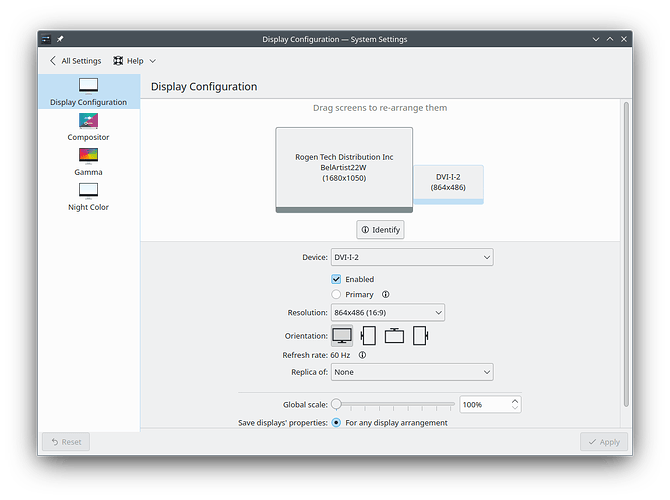This screenshot has width=670, height=500.
Task: Select 'For any display arrangement' radio option
Action: coord(337,422)
